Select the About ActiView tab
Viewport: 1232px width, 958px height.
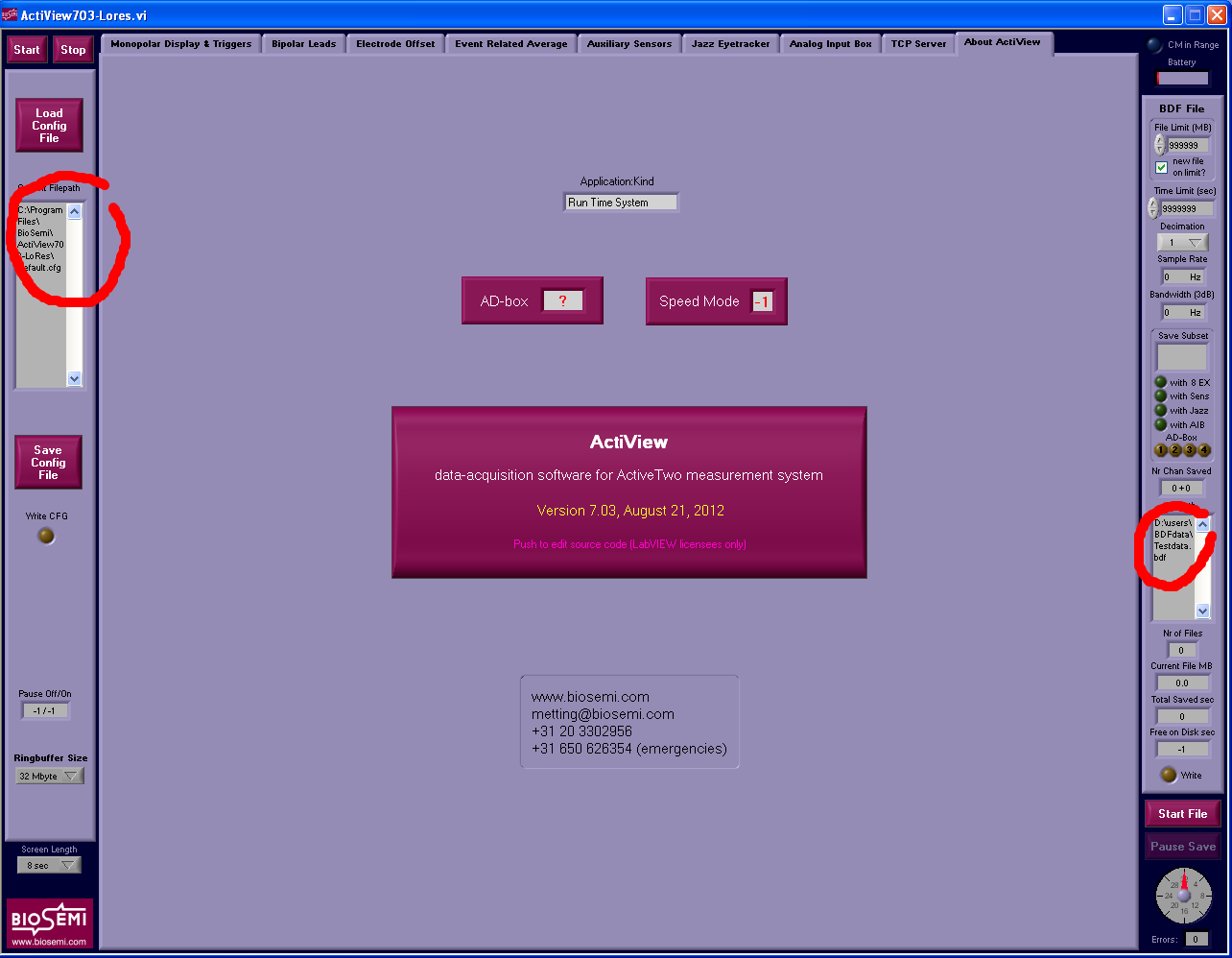tap(1003, 43)
